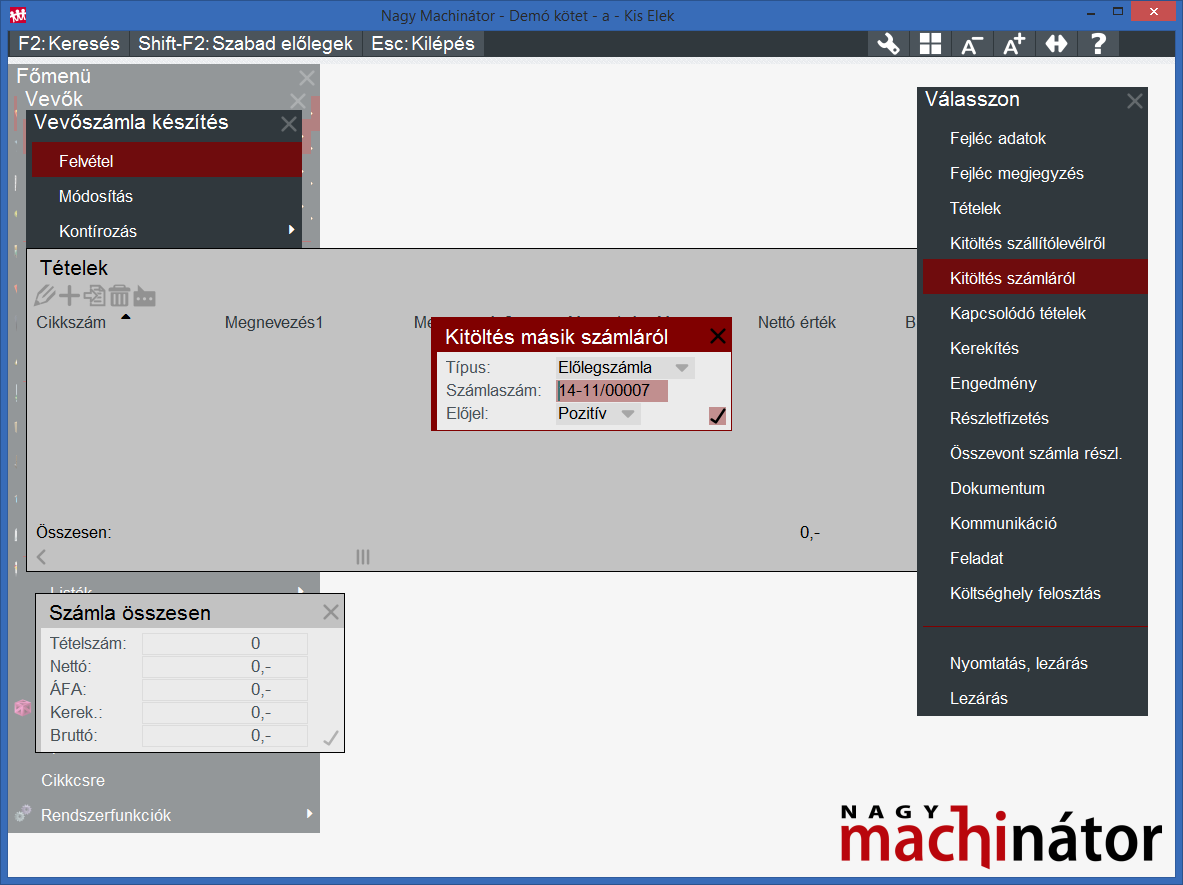Click the gears icon beside Rendszerfunkciók
The image size is (1183, 885).
[x=23, y=813]
